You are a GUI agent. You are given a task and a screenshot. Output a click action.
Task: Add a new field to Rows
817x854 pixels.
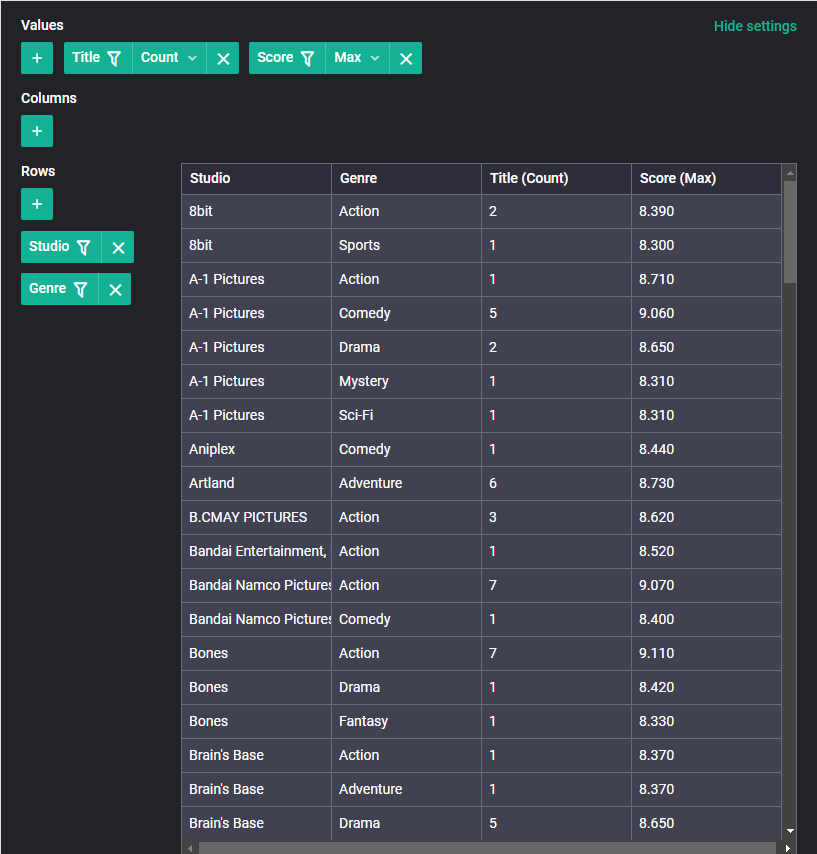coord(37,204)
